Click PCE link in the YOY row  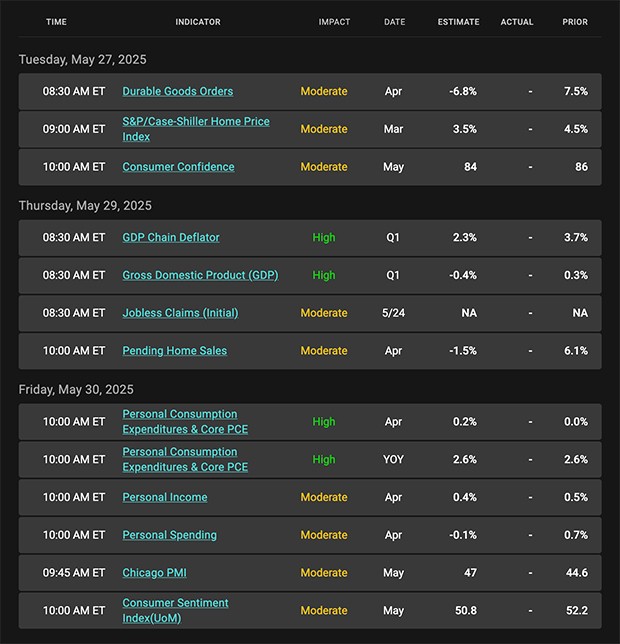click(x=185, y=459)
